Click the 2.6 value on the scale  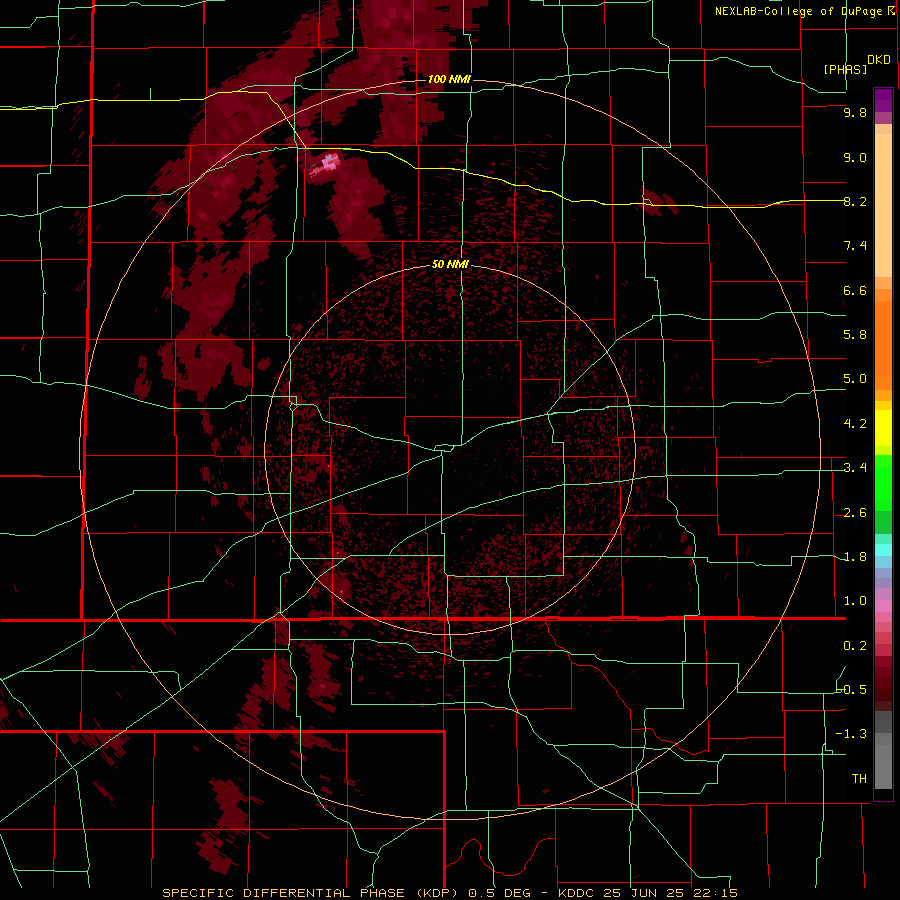855,513
